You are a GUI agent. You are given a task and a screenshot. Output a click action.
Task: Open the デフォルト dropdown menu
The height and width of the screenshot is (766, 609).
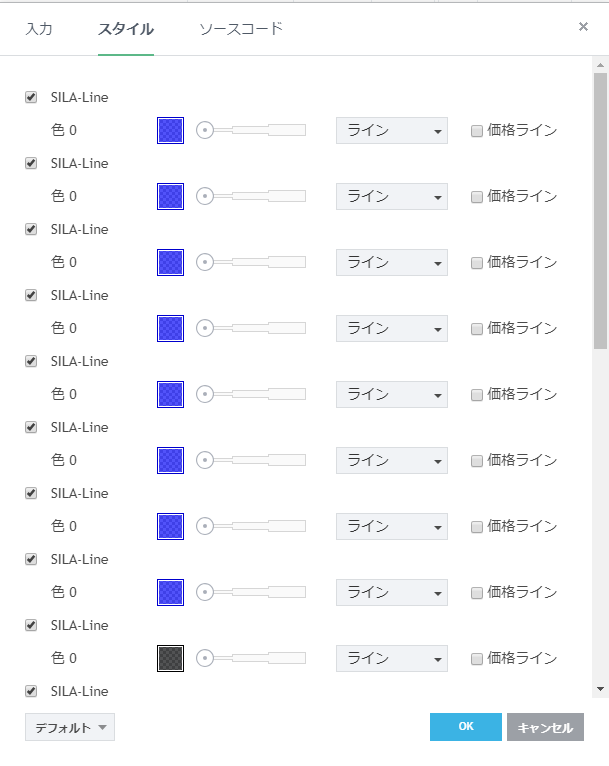pos(70,728)
